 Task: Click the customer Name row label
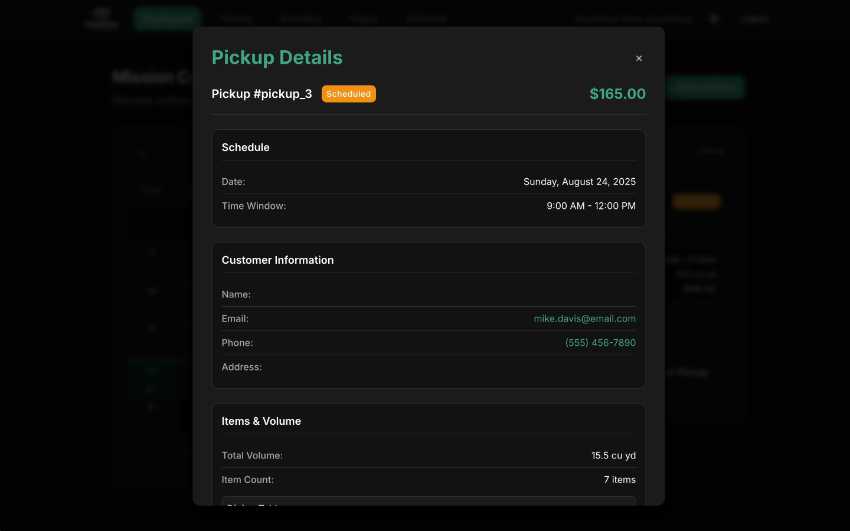tap(236, 295)
